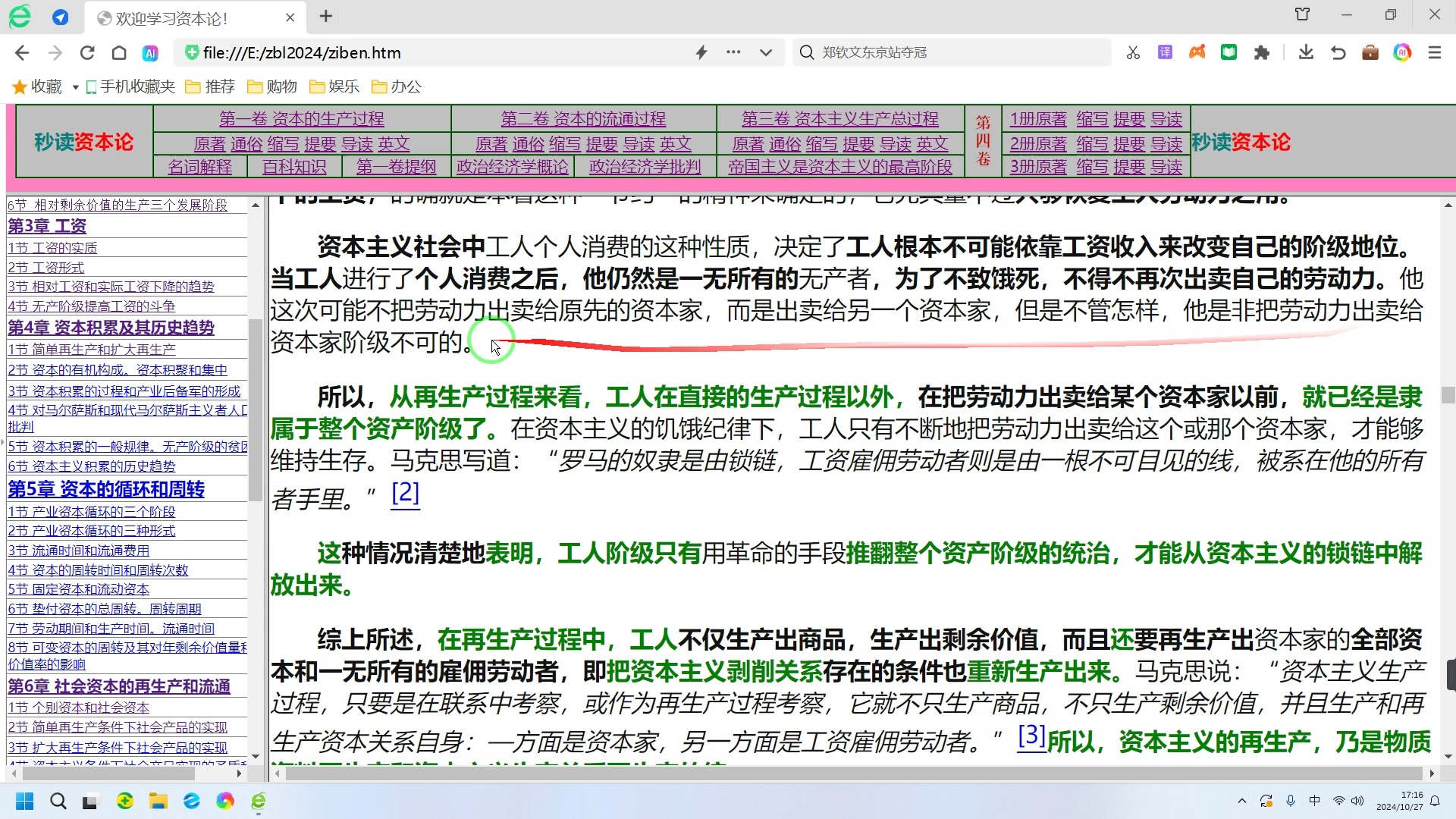1456x819 pixels.
Task: Open footnote reference [3]
Action: click(1031, 735)
